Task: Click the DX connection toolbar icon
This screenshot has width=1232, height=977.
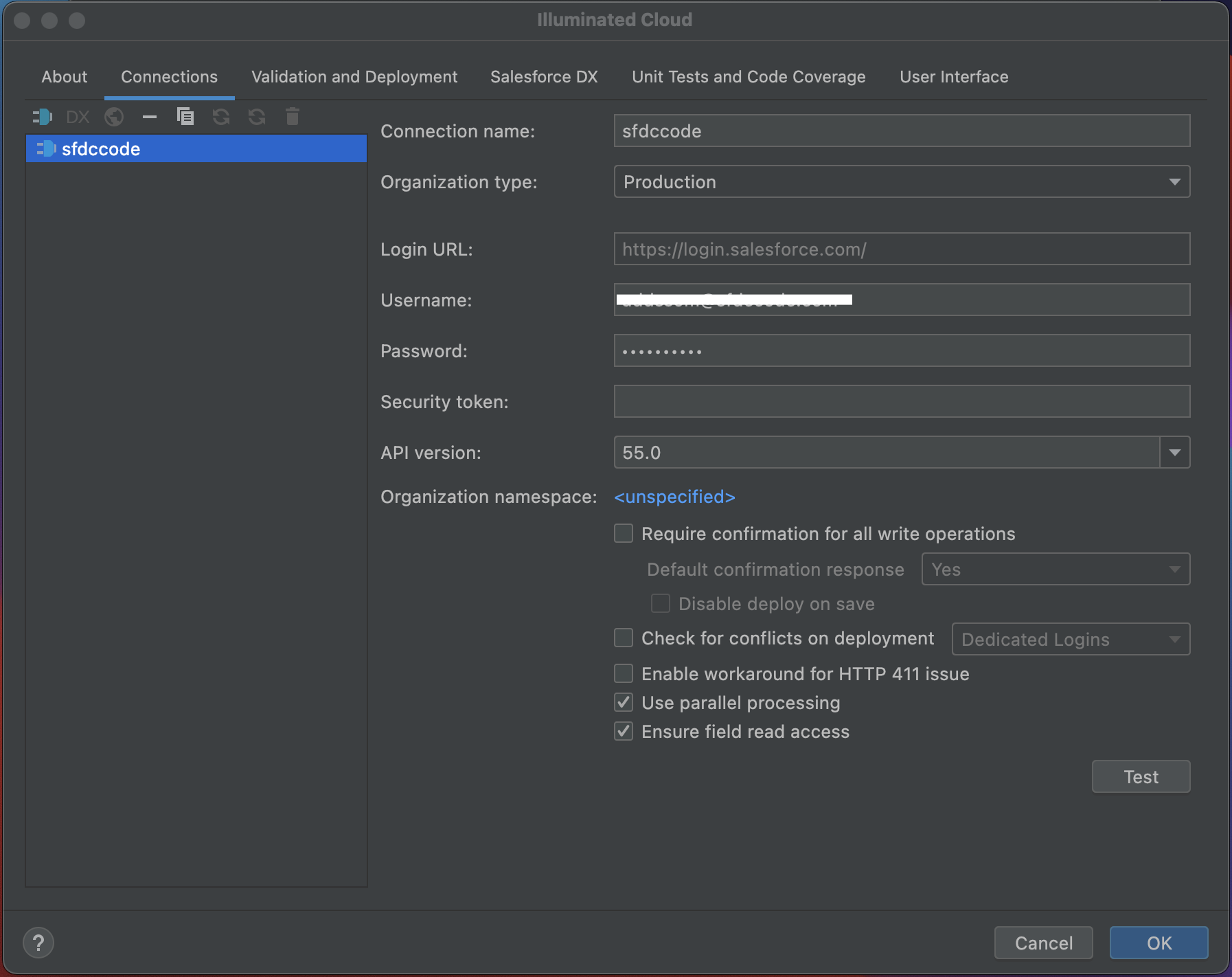Action: pos(78,117)
